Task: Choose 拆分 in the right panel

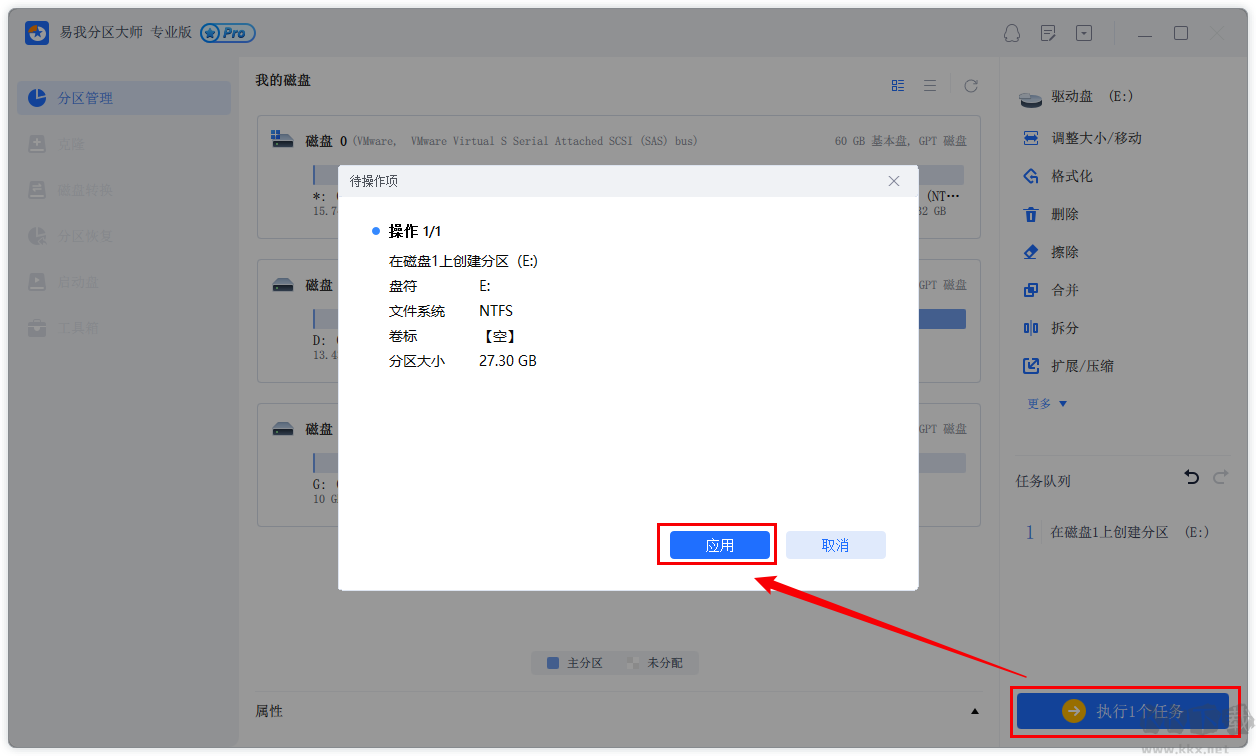Action: pyautogui.click(x=1051, y=328)
